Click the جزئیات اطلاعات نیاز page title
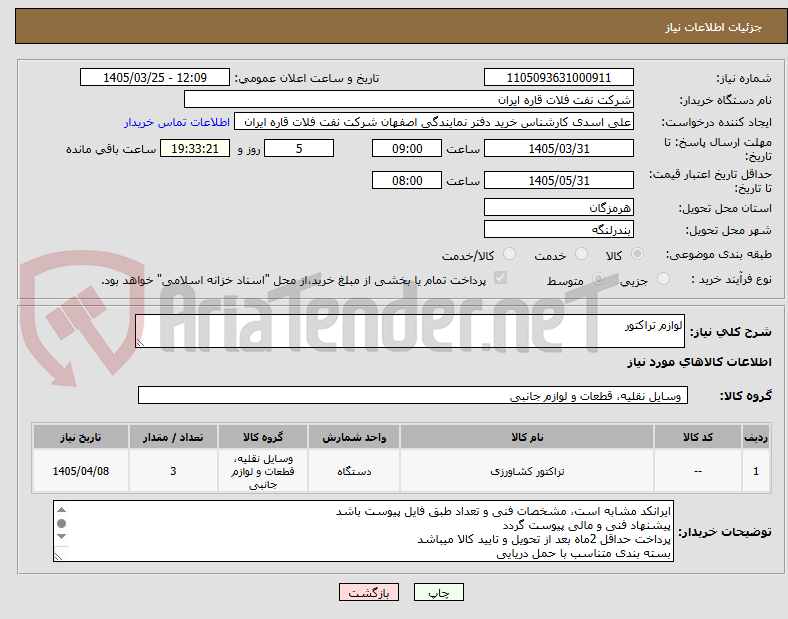This screenshot has height=619, width=788. [714, 27]
